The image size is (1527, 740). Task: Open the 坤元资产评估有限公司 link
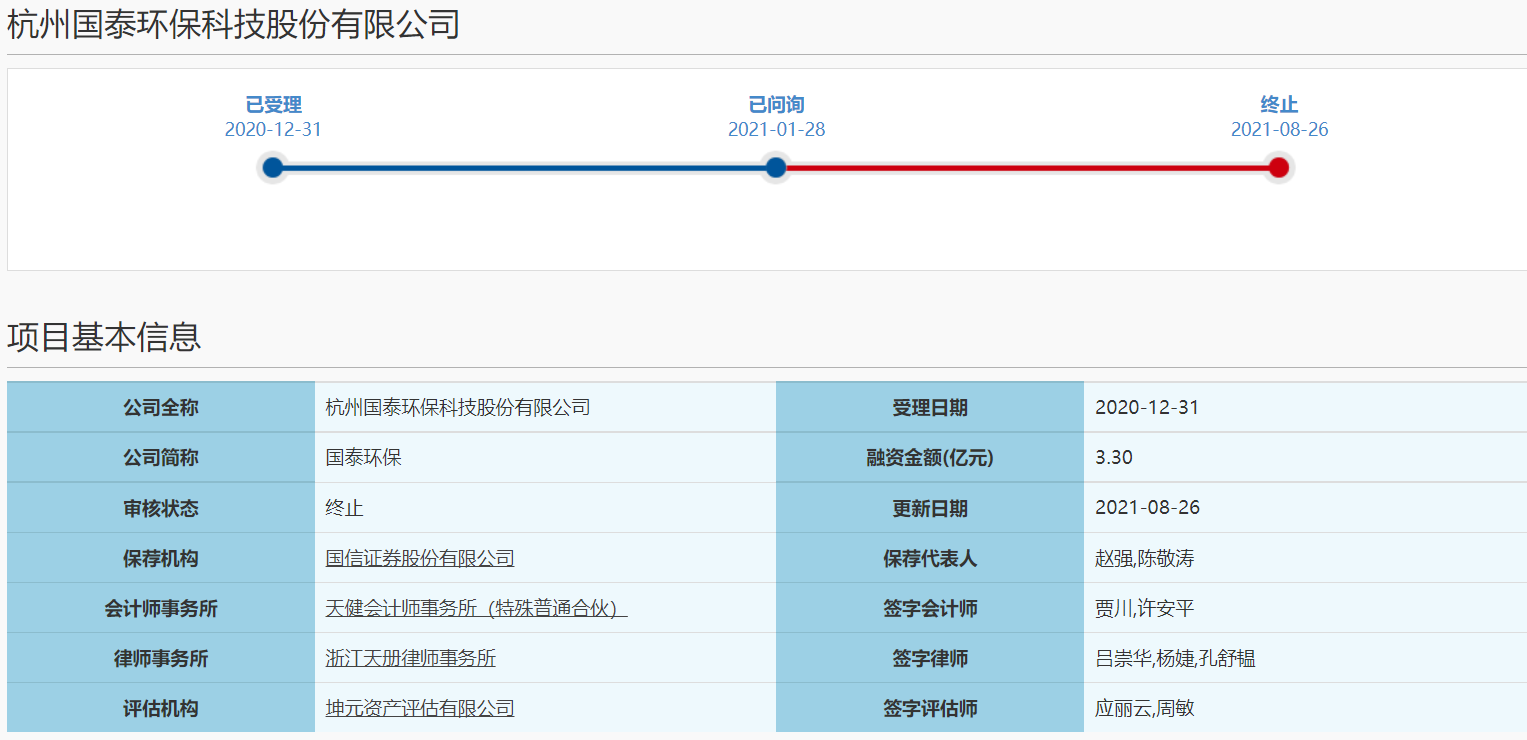point(420,708)
